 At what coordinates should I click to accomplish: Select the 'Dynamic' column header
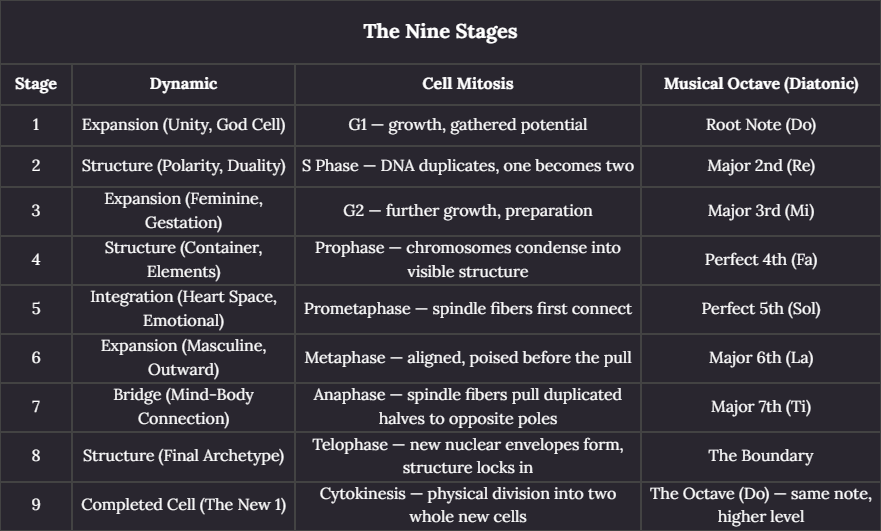183,84
